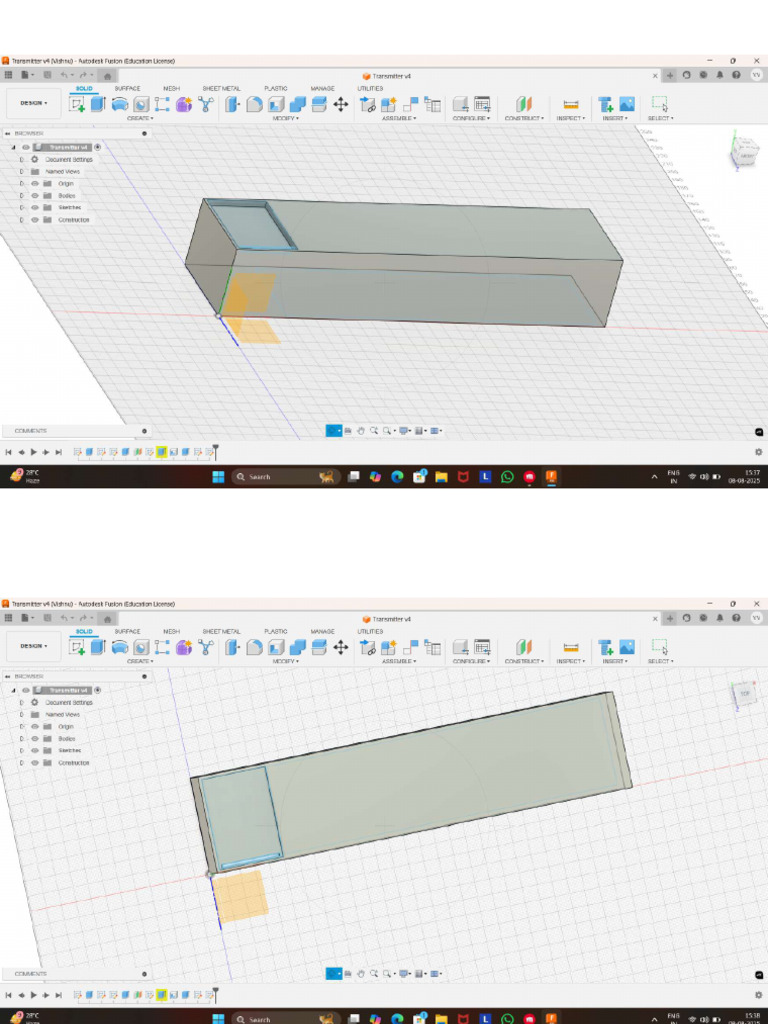Viewport: 768px width, 1024px height.
Task: Open the DESIGN workspace dropdown in upper window
Action: pos(32,103)
